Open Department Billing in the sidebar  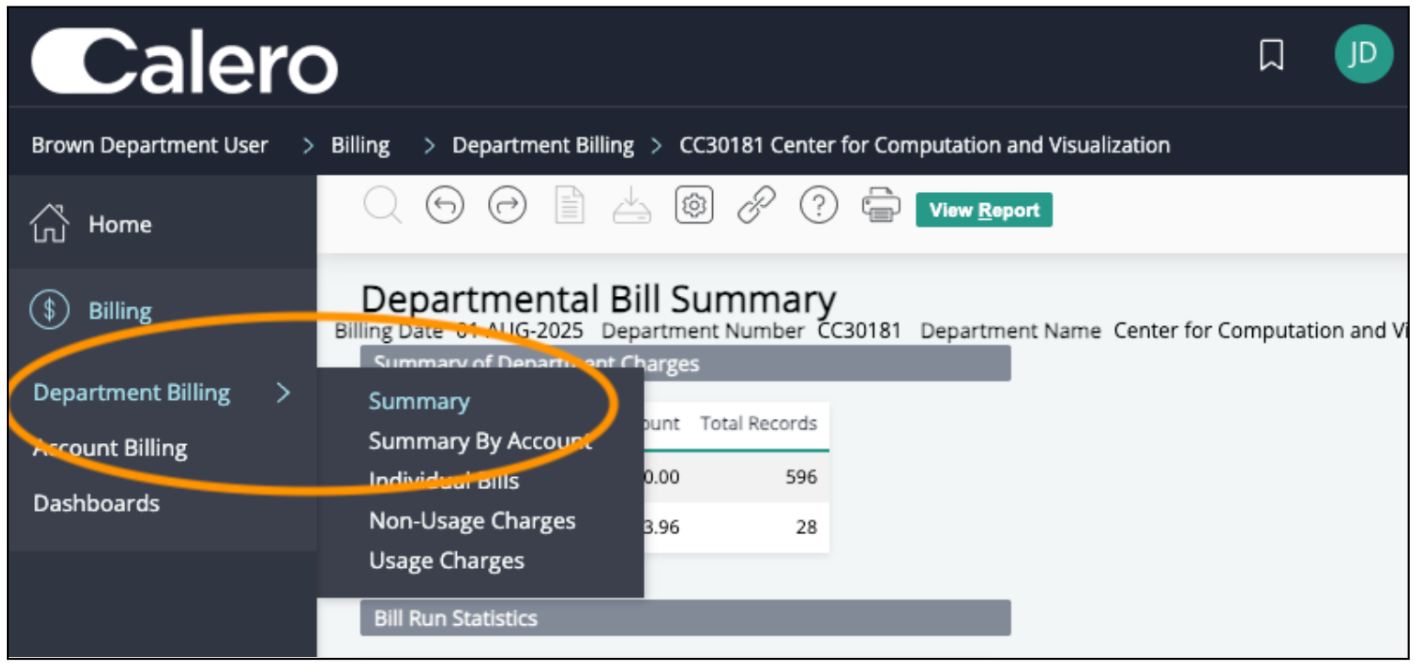pos(132,393)
